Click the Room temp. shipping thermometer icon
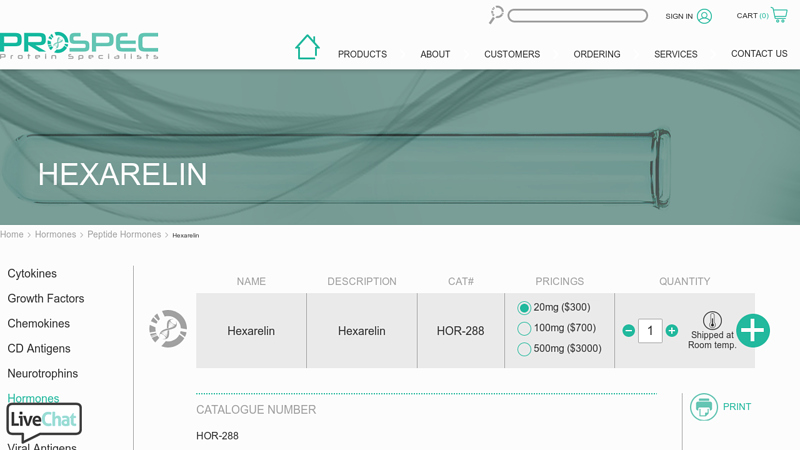The width and height of the screenshot is (800, 450). pos(712,321)
